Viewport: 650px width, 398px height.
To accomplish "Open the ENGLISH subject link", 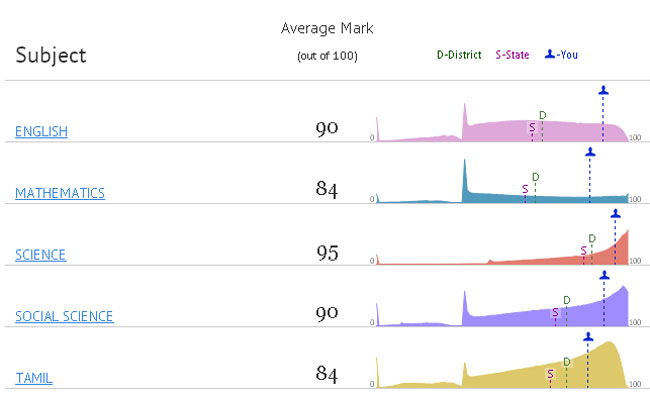I will [x=41, y=131].
